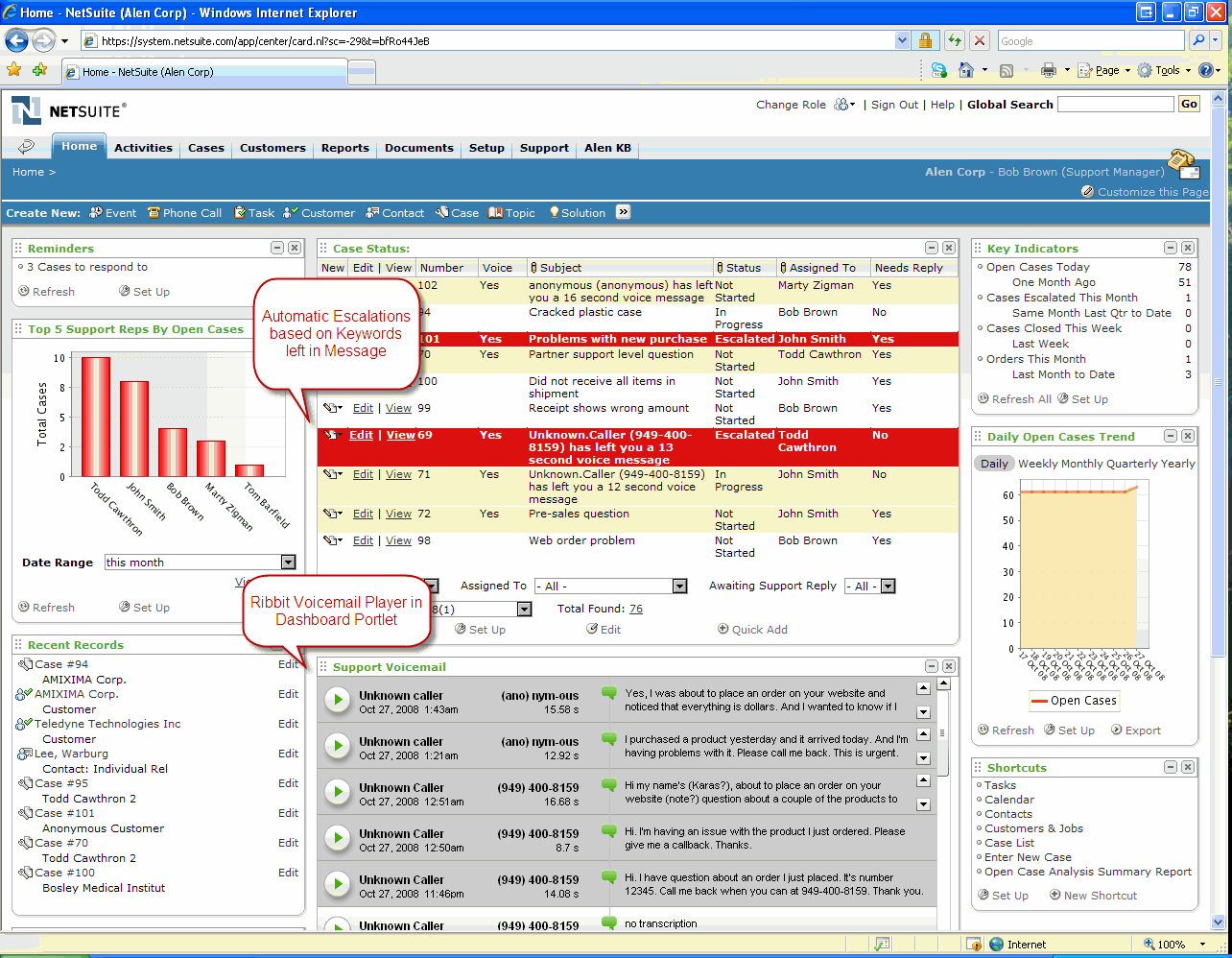Open the Change Role dropdown icon
This screenshot has width=1232, height=958.
click(843, 105)
